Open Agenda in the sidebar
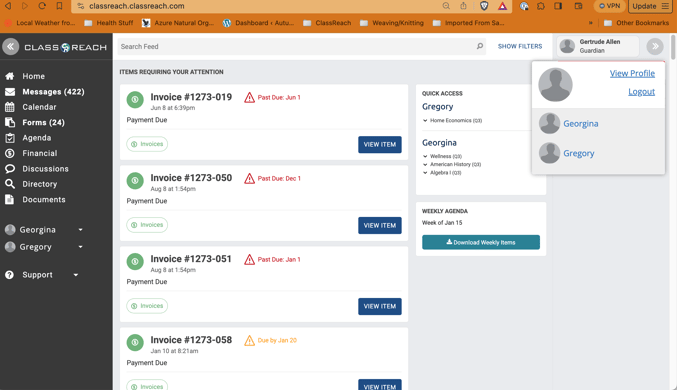This screenshot has height=390, width=677. pyautogui.click(x=37, y=138)
